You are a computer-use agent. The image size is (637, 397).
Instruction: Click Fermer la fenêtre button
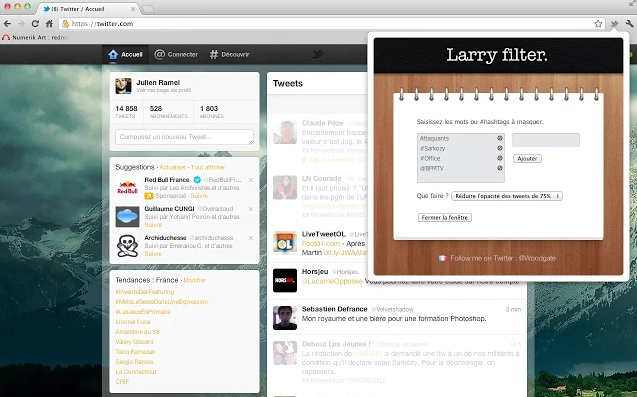[x=444, y=217]
